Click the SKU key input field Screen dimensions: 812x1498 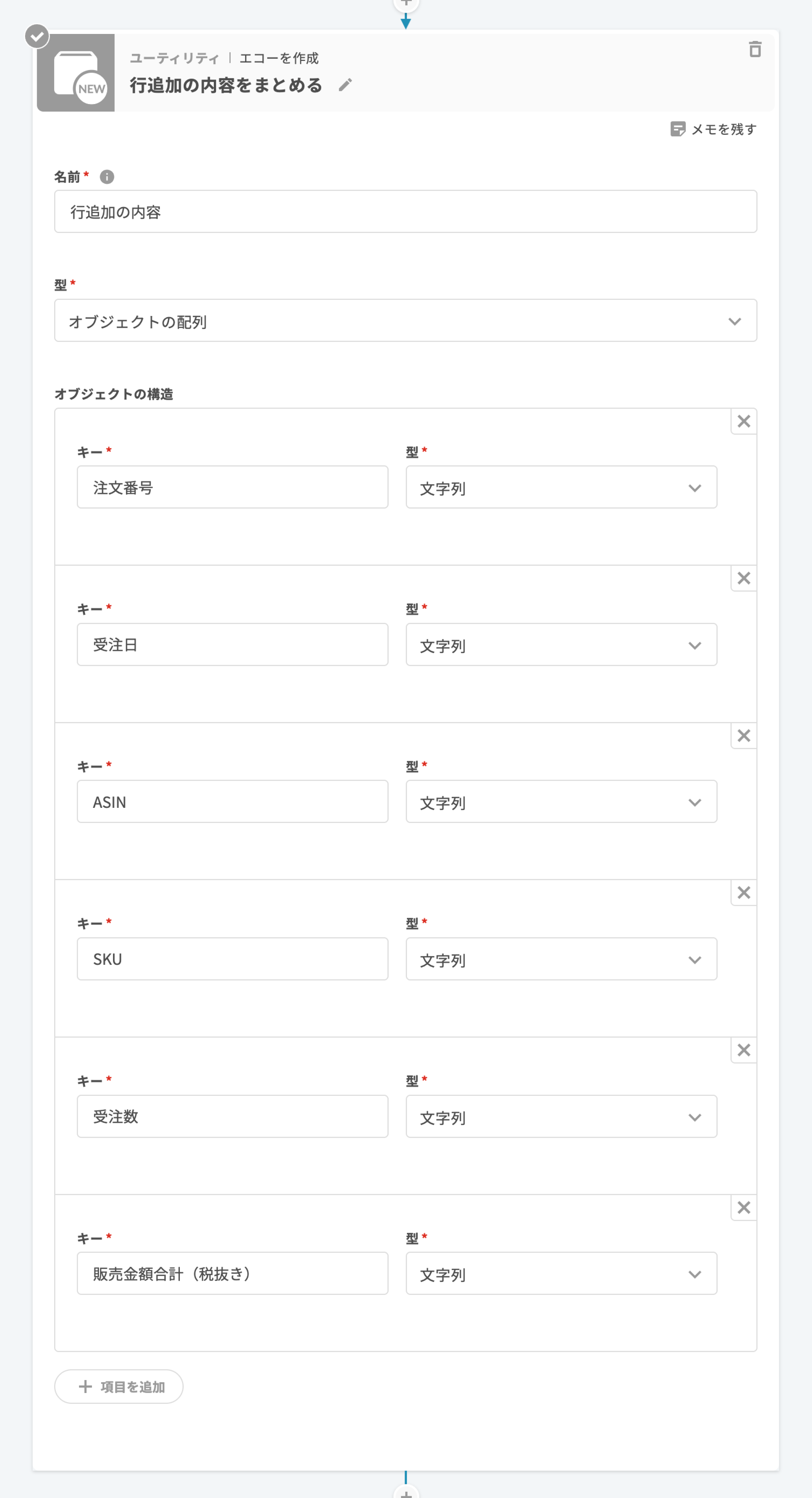[232, 959]
